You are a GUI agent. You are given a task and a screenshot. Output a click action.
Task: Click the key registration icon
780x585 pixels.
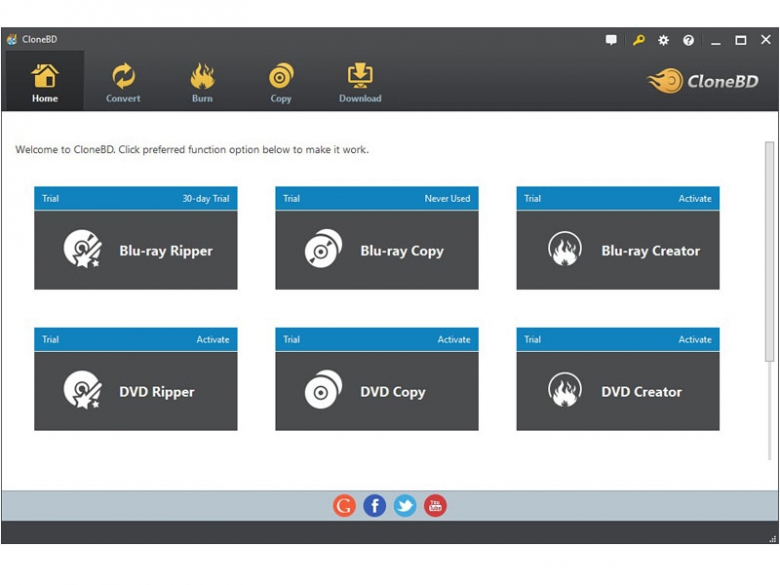(638, 40)
